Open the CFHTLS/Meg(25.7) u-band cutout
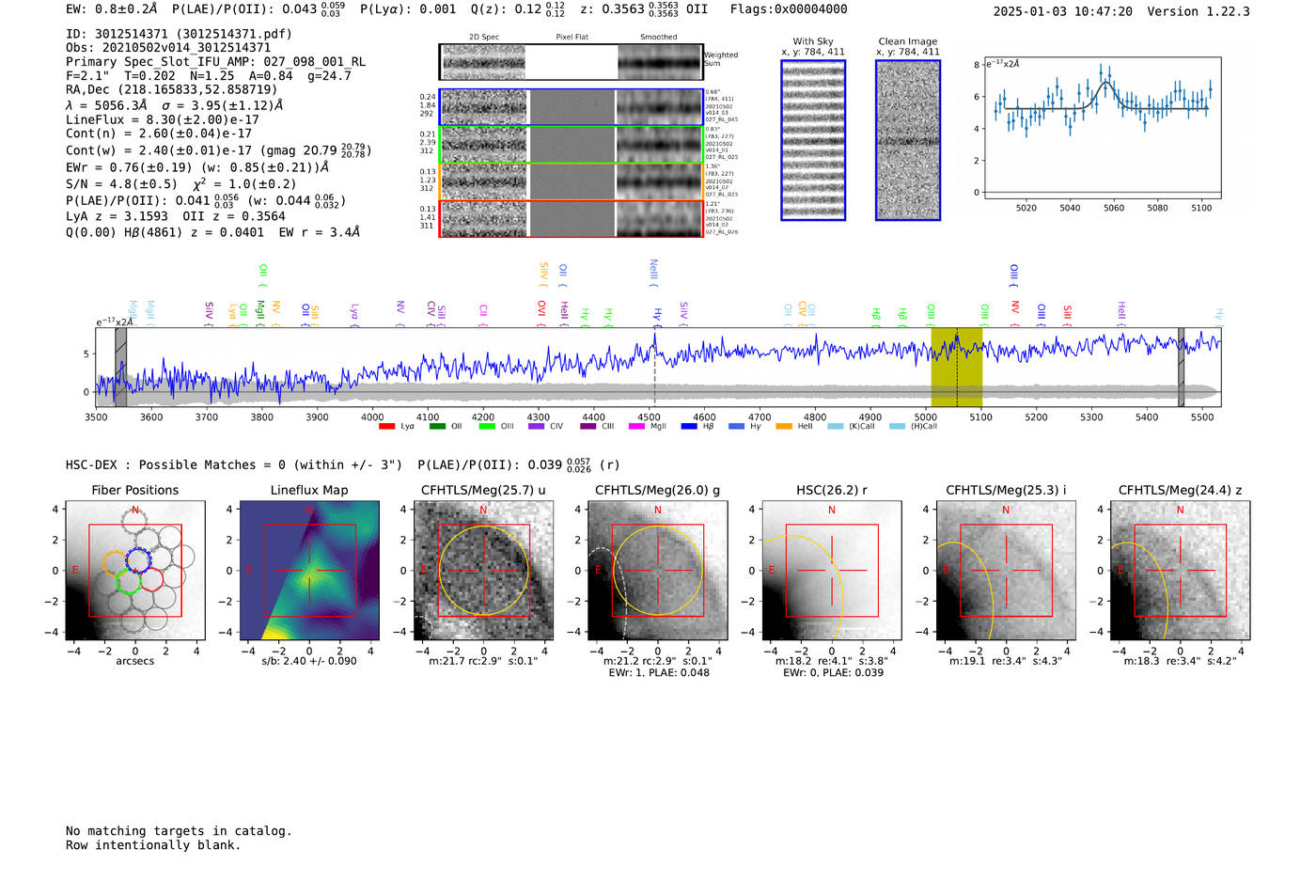 [x=483, y=571]
